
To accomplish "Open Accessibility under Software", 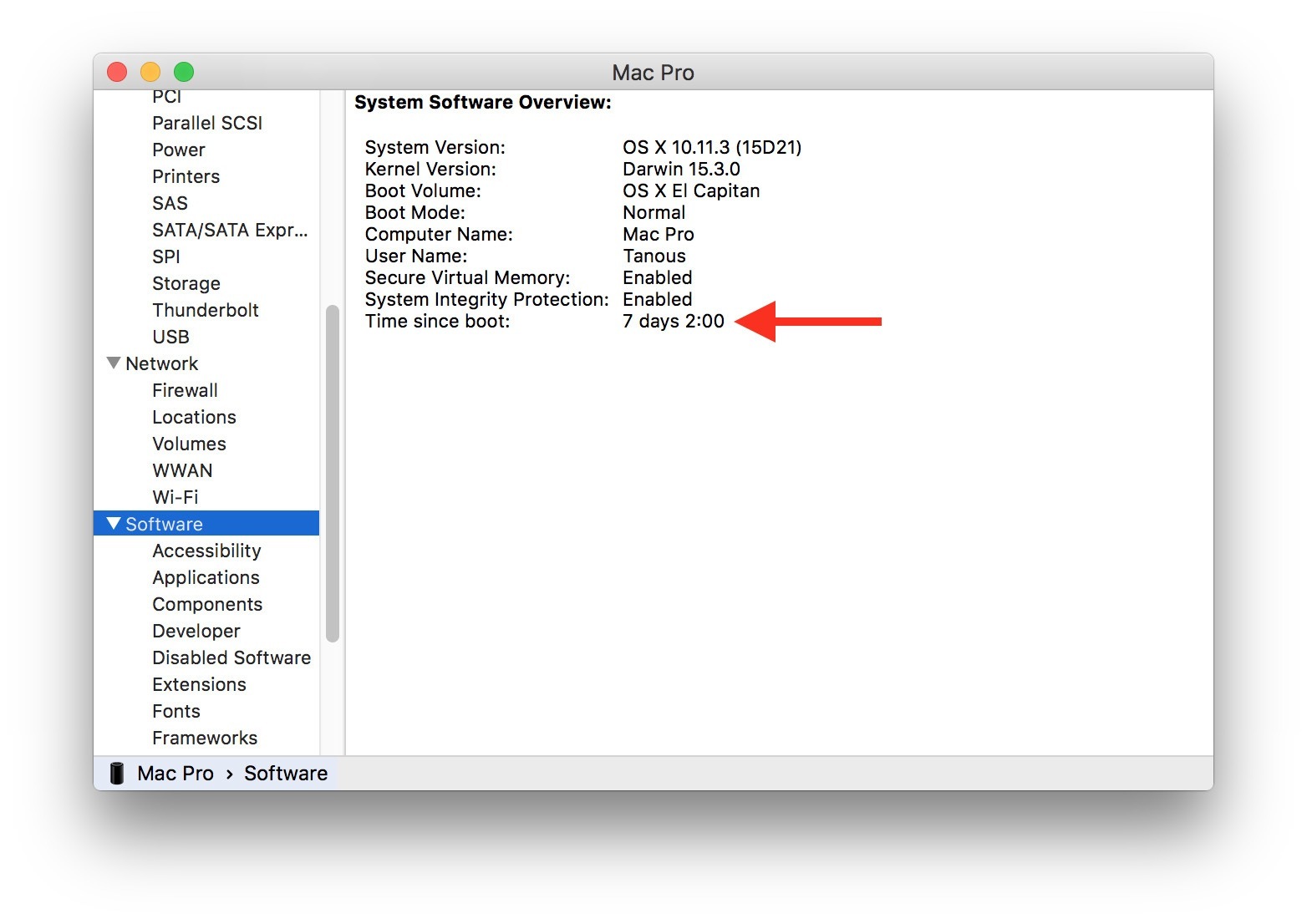I will [206, 551].
